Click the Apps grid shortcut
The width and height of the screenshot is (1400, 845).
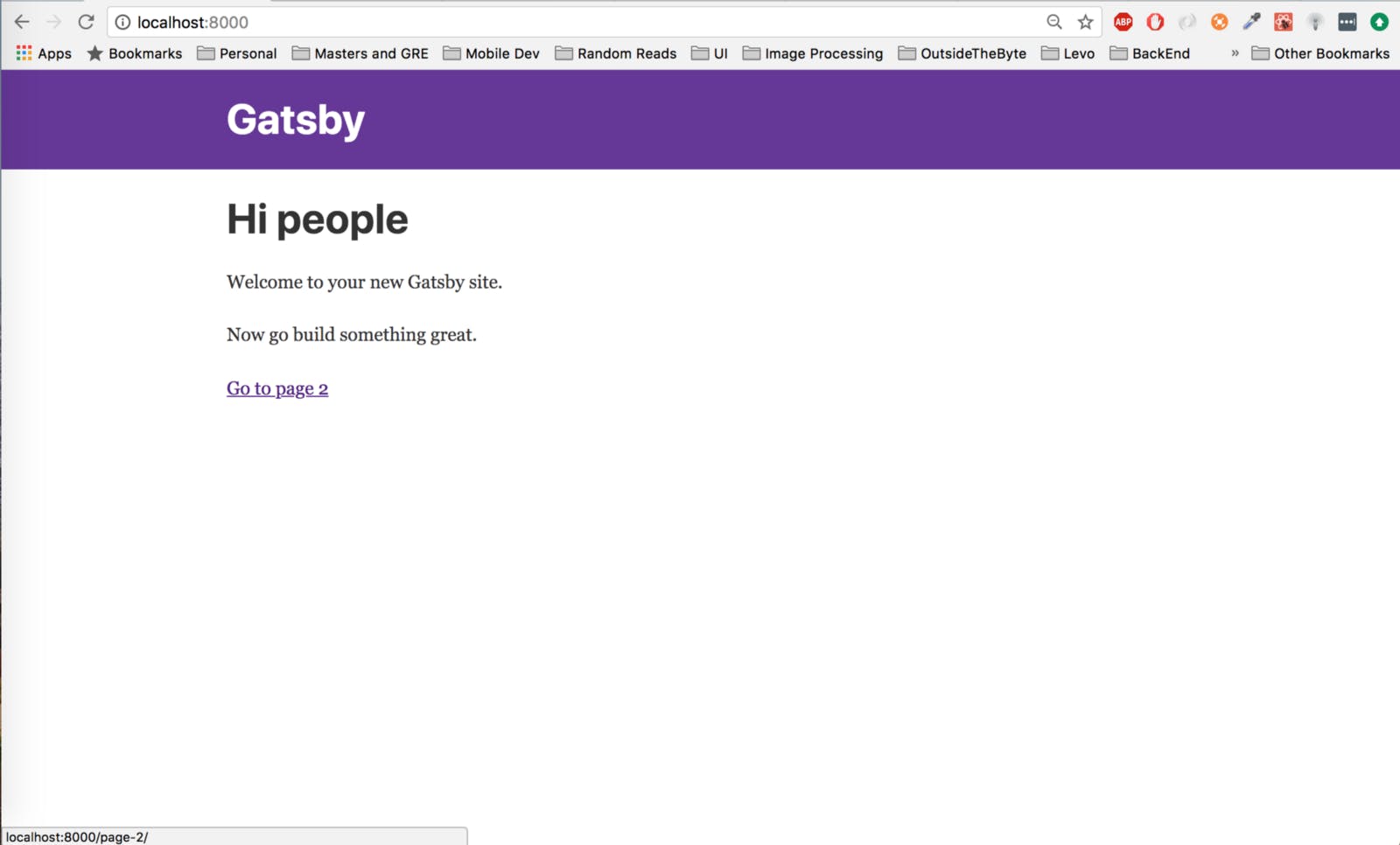(x=24, y=53)
